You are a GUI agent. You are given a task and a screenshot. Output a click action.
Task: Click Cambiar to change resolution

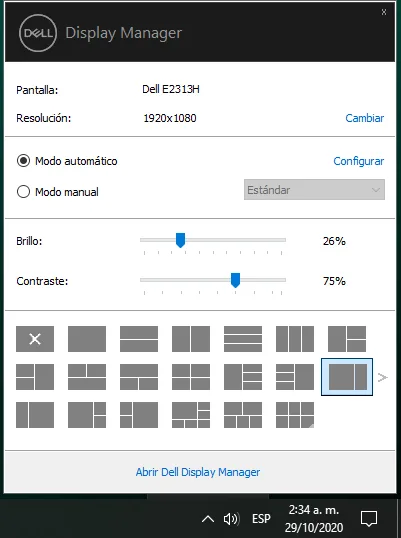[x=364, y=118]
